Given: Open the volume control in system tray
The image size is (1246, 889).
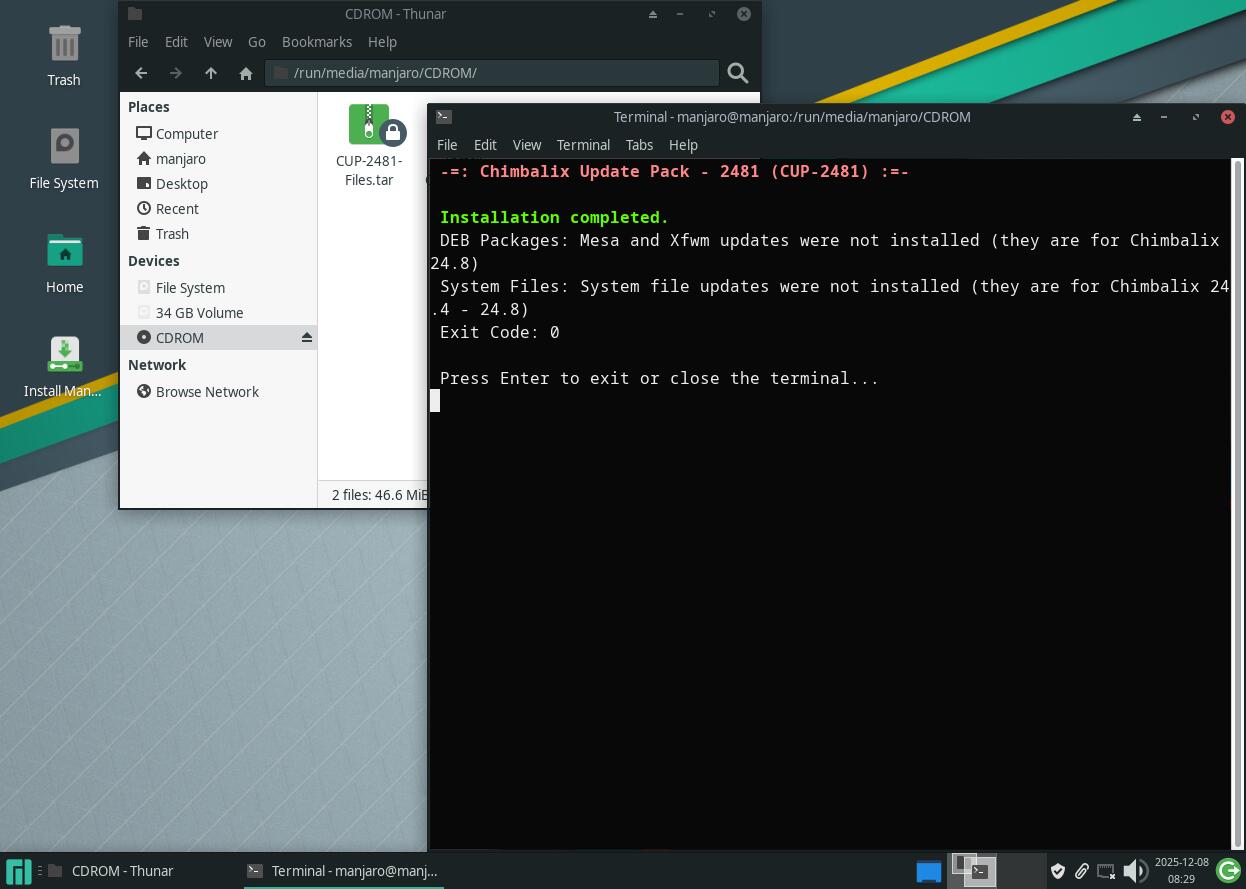Looking at the screenshot, I should [x=1134, y=871].
